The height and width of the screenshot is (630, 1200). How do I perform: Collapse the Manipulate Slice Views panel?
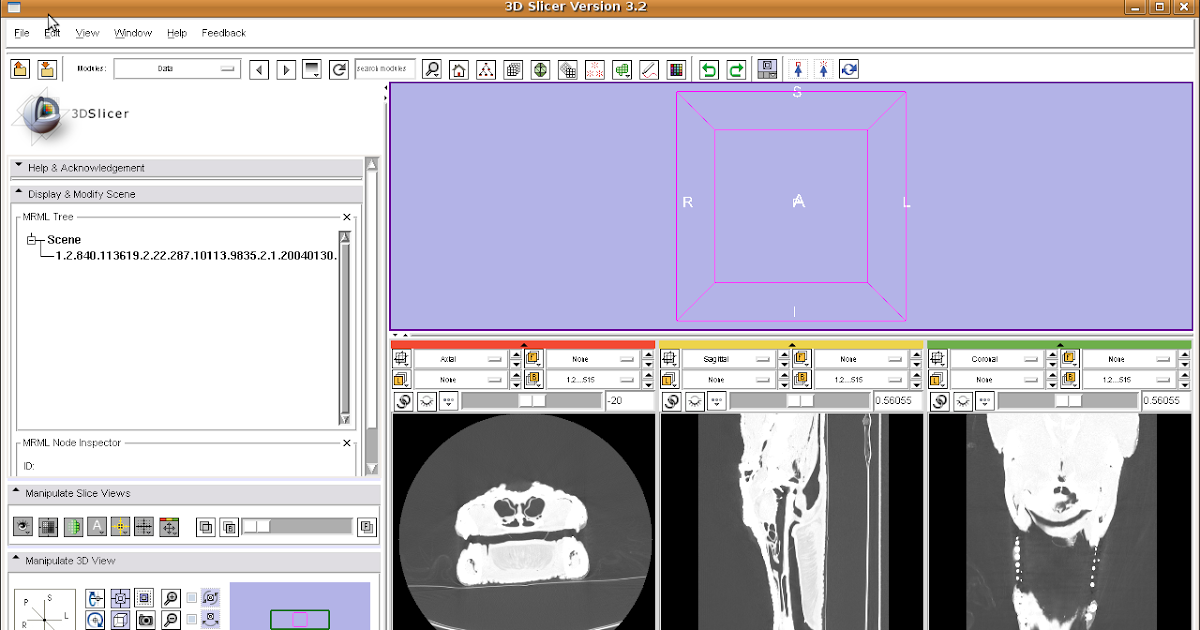[194, 493]
